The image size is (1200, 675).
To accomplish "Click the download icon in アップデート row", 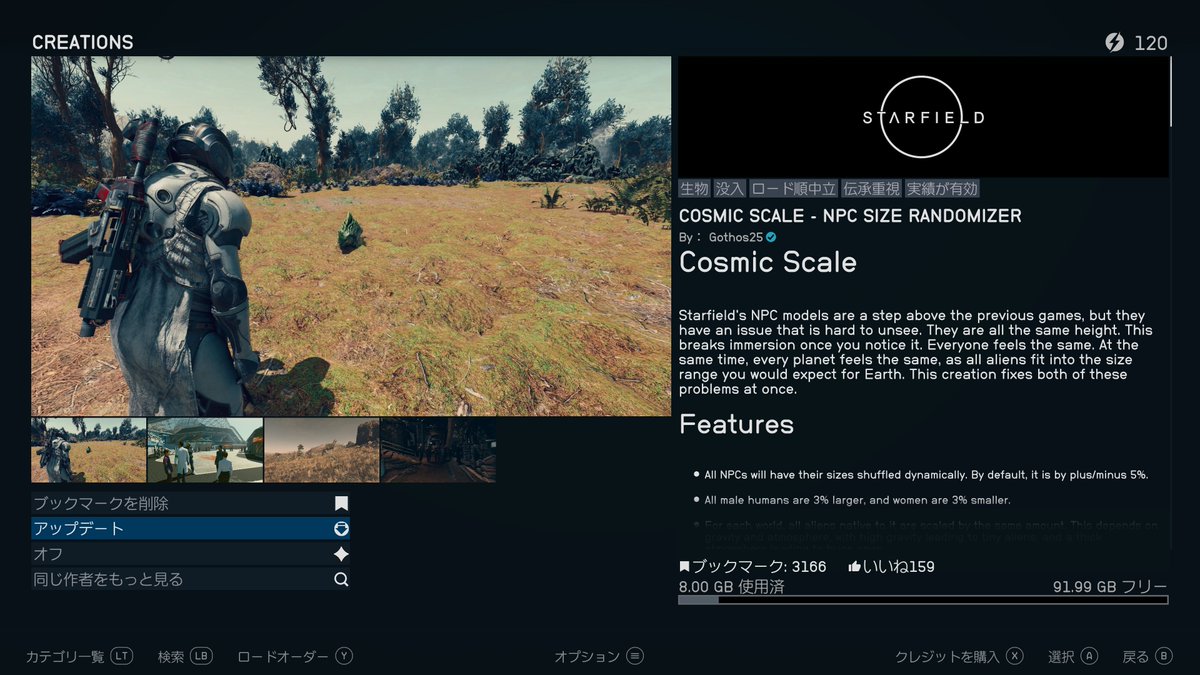I will click(341, 529).
